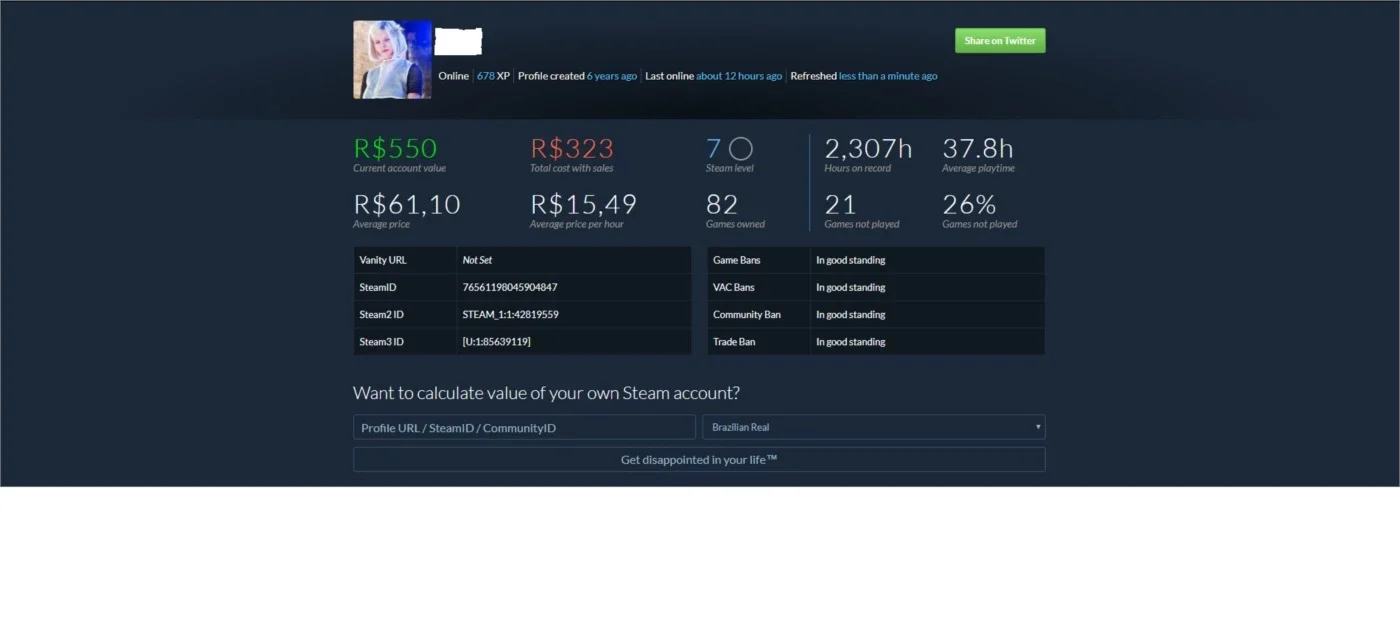1400x617 pixels.
Task: Click the Steam3 ID row label
Action: [x=381, y=341]
